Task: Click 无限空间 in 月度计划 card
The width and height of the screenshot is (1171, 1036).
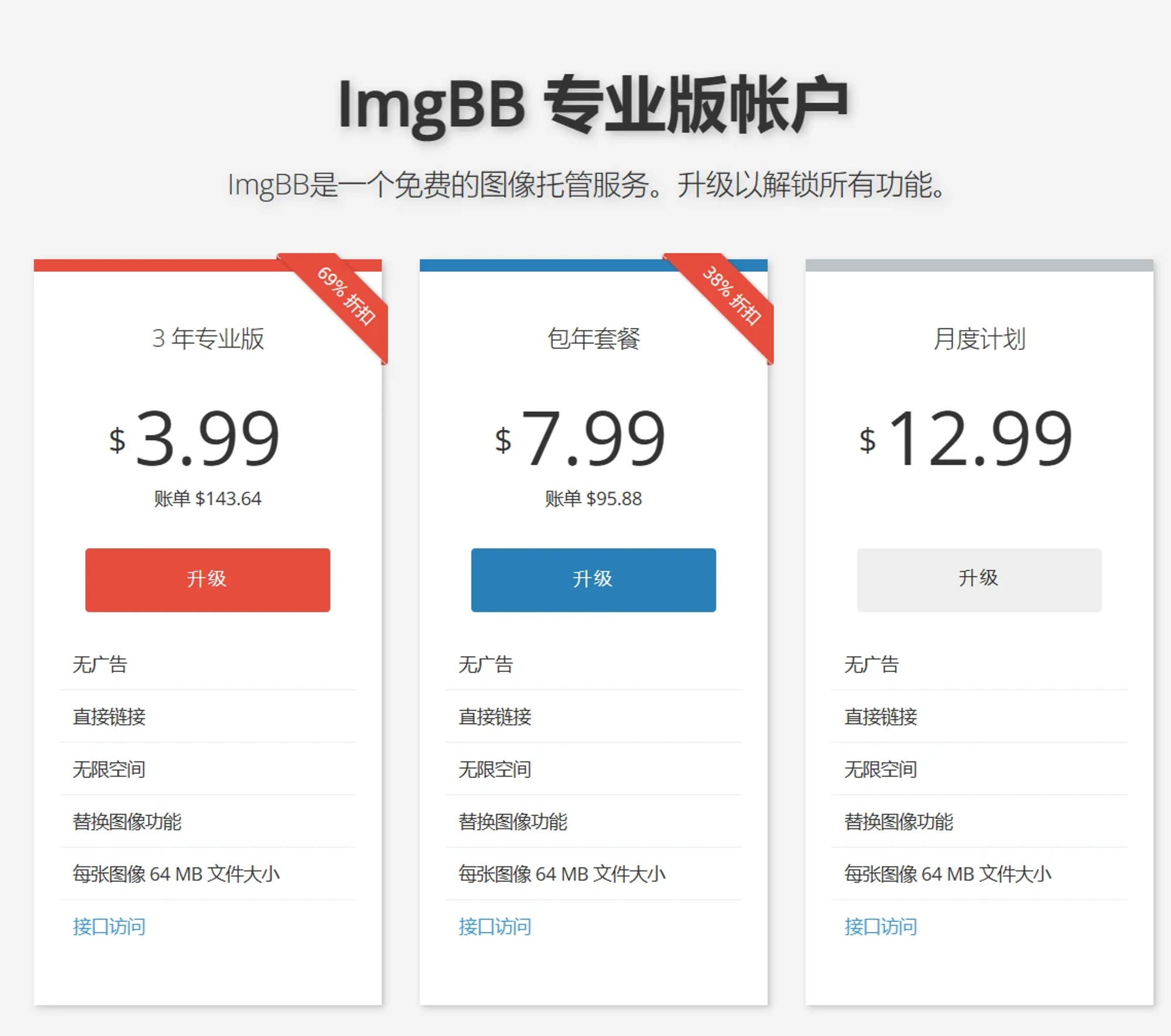Action: tap(881, 769)
